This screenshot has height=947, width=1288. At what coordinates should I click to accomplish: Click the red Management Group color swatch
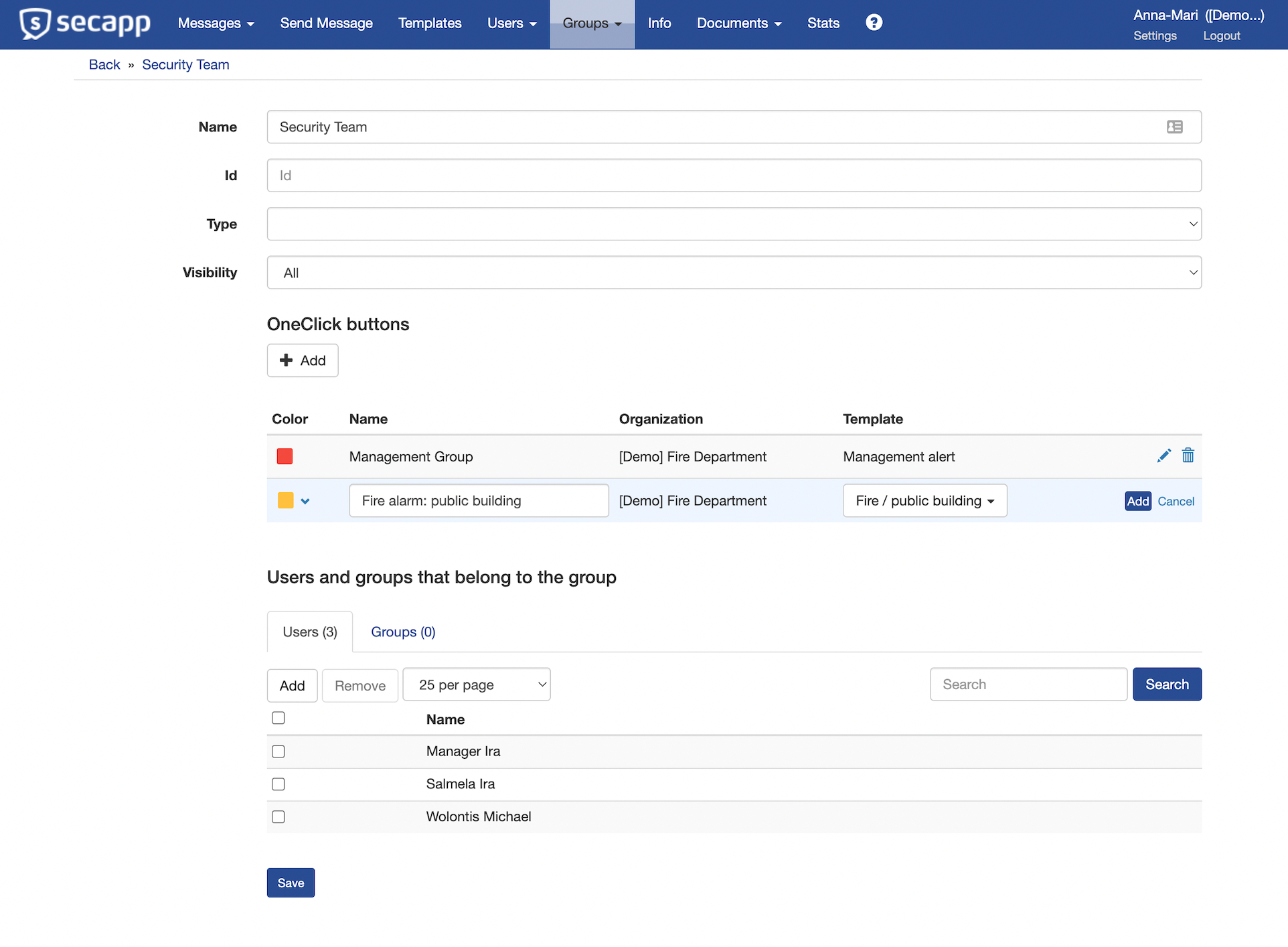click(285, 457)
